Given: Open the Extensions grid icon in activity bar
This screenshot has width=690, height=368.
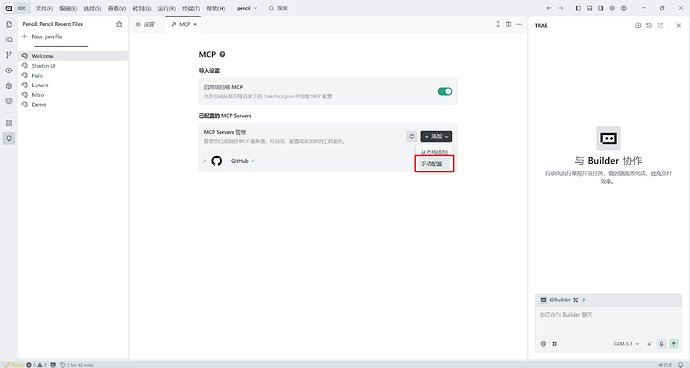Looking at the screenshot, I should tap(9, 123).
